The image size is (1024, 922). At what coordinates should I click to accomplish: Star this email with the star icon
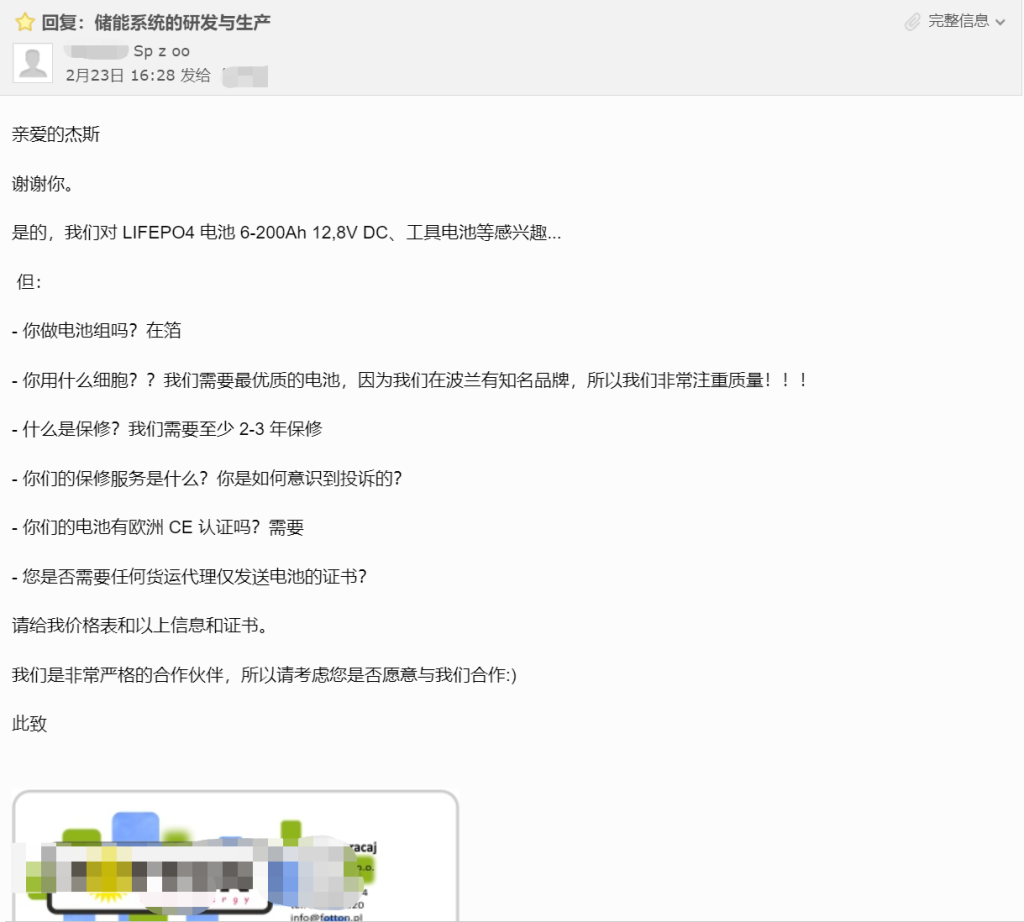pyautogui.click(x=25, y=22)
